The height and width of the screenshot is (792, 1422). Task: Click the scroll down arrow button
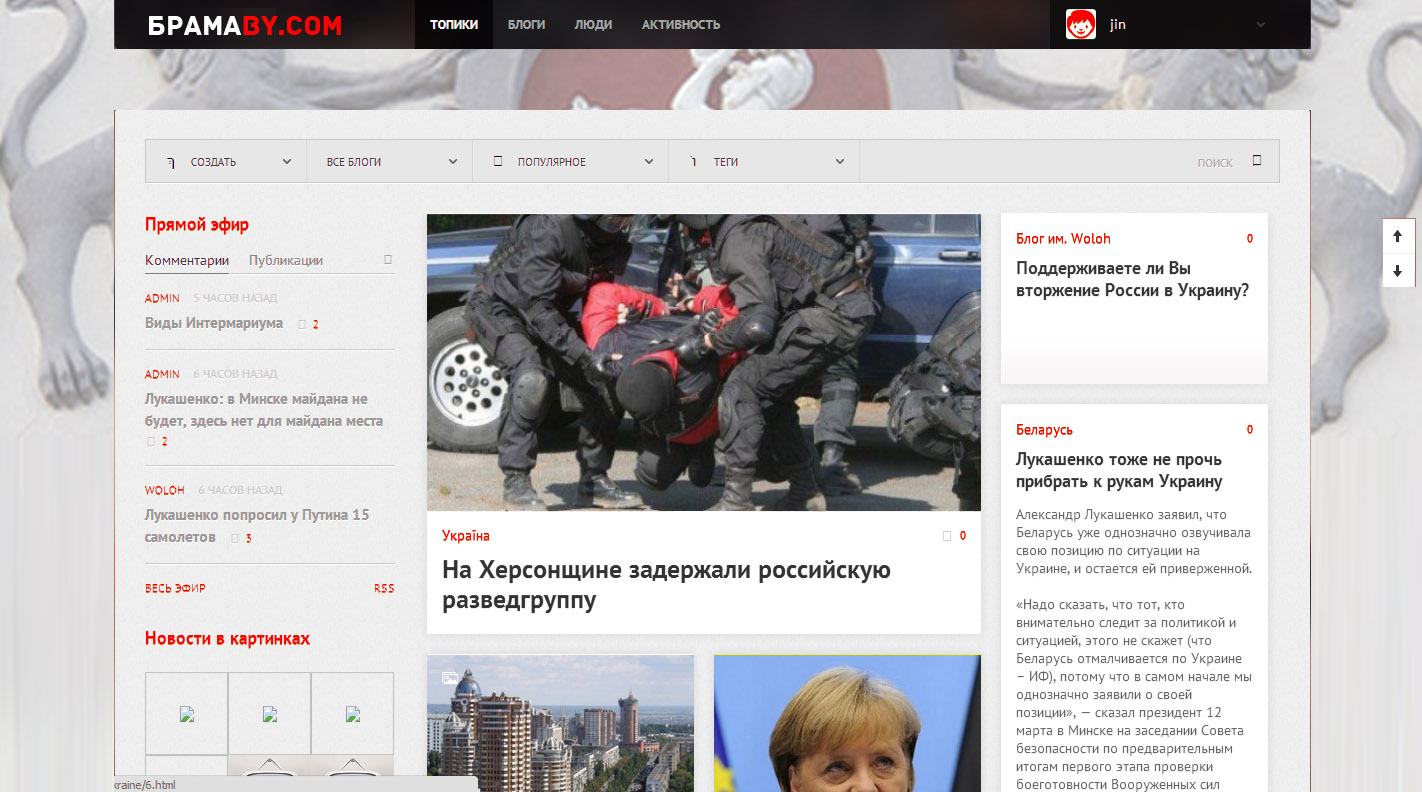click(1397, 271)
